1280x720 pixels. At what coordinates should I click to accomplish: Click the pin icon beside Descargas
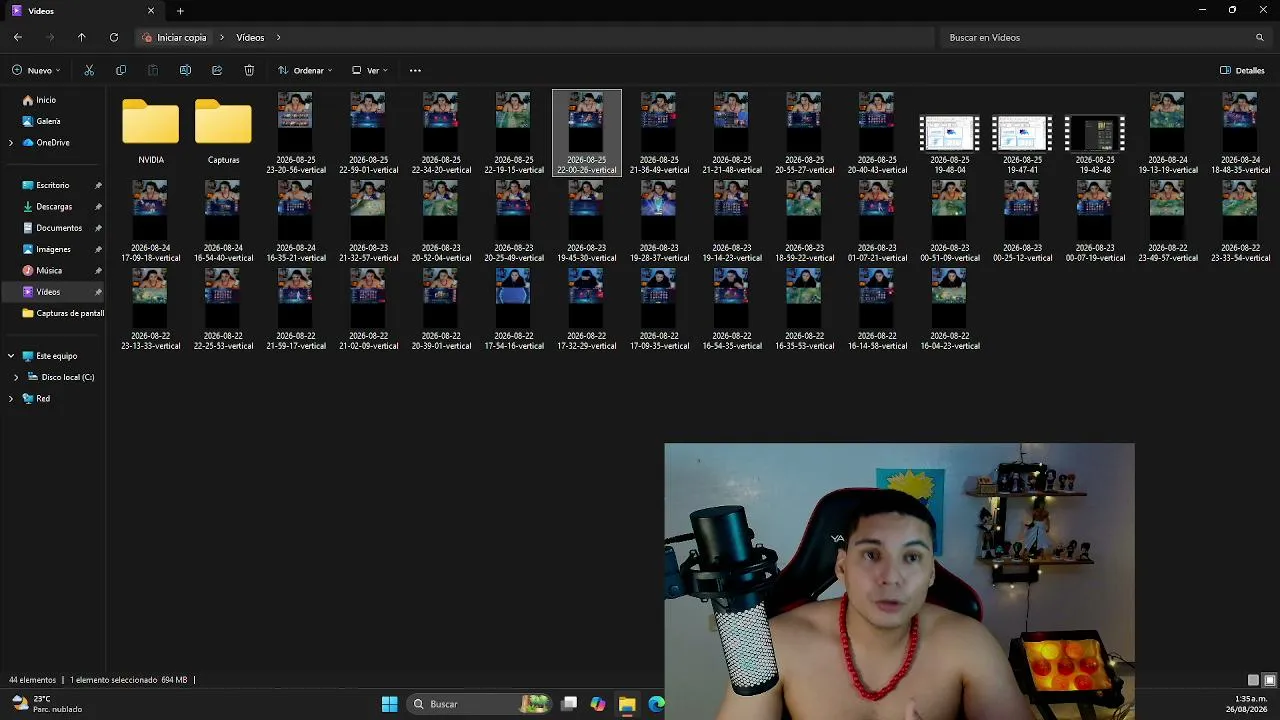(x=98, y=206)
